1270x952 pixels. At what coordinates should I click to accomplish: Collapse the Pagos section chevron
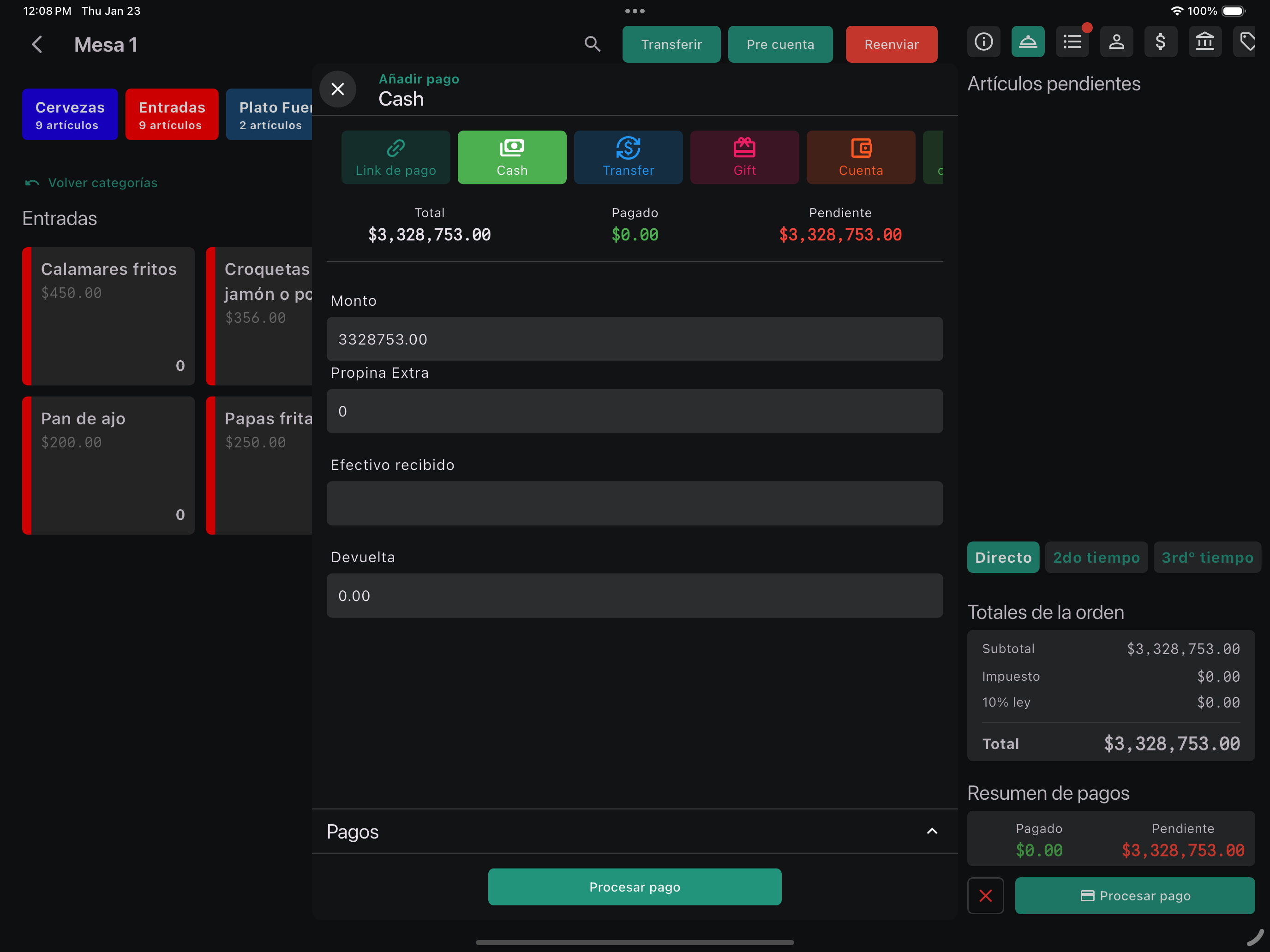(932, 832)
